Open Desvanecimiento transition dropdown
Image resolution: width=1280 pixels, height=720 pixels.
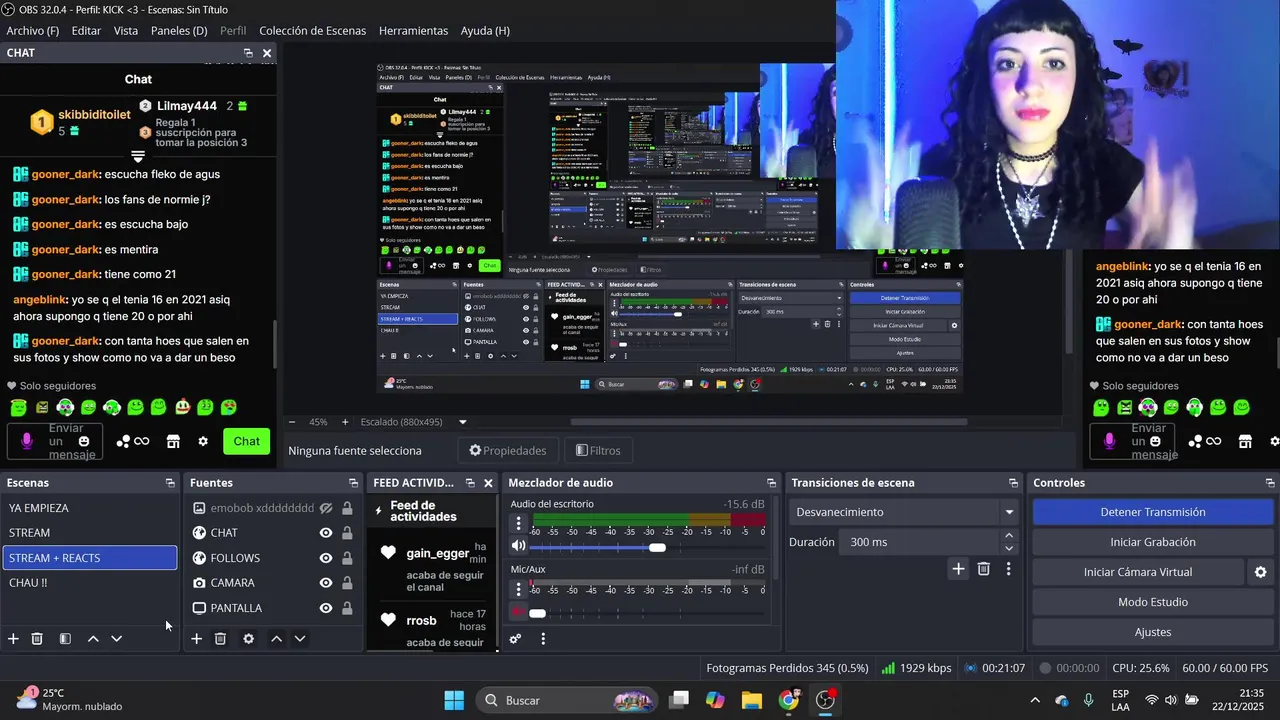pos(904,512)
